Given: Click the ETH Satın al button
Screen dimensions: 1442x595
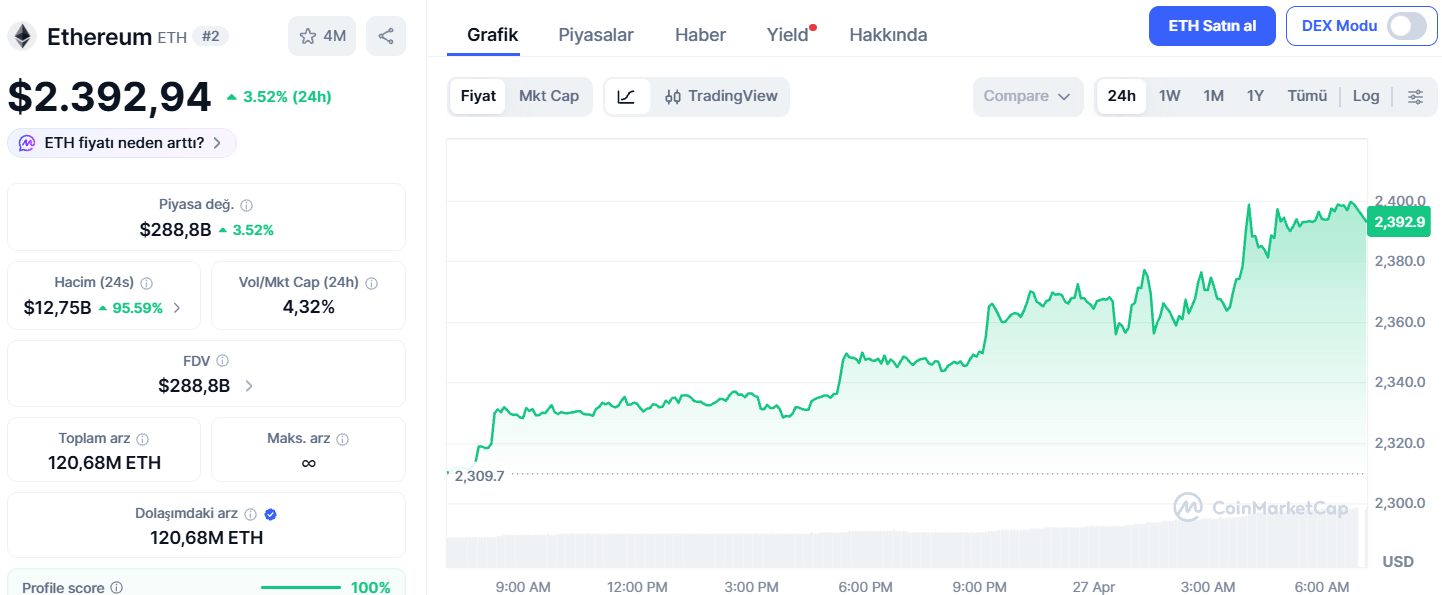Looking at the screenshot, I should [x=1212, y=26].
